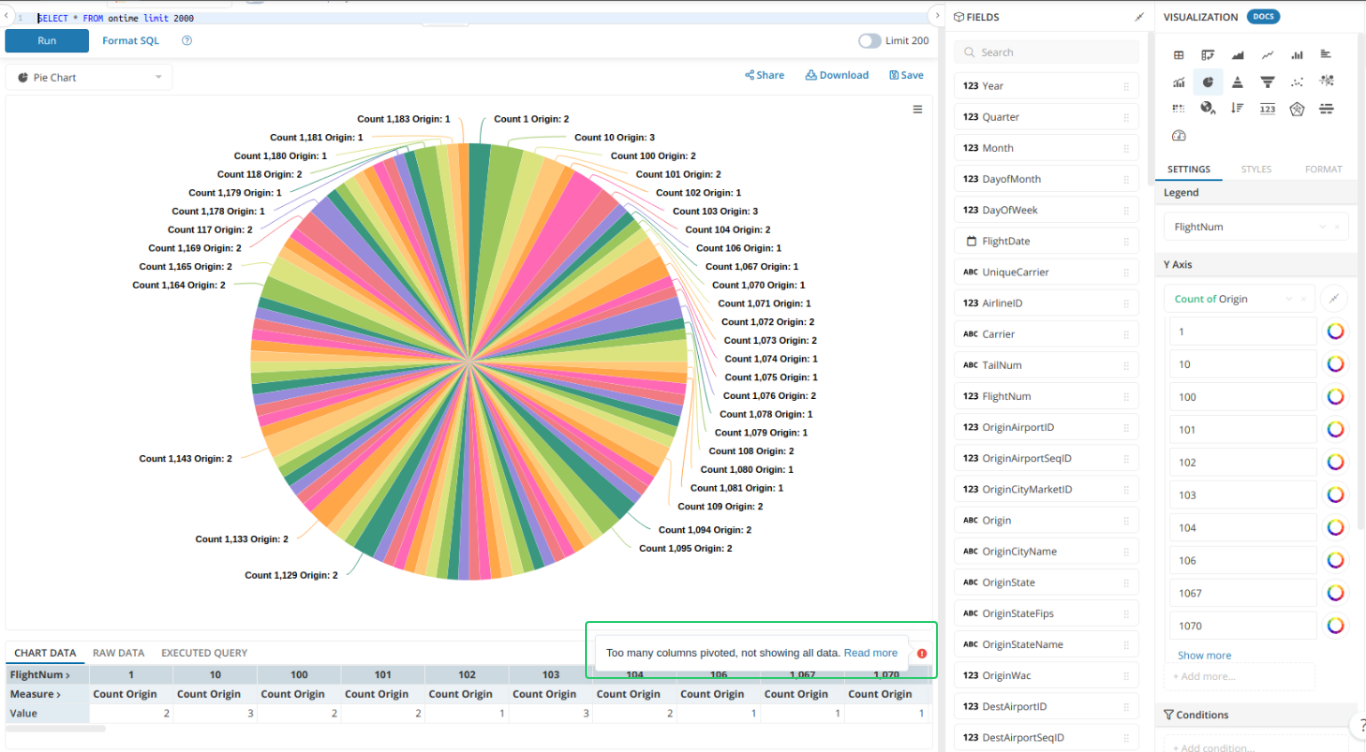Open the Count of Origin Y Axis dropdown
The image size is (1366, 752).
tap(1240, 299)
